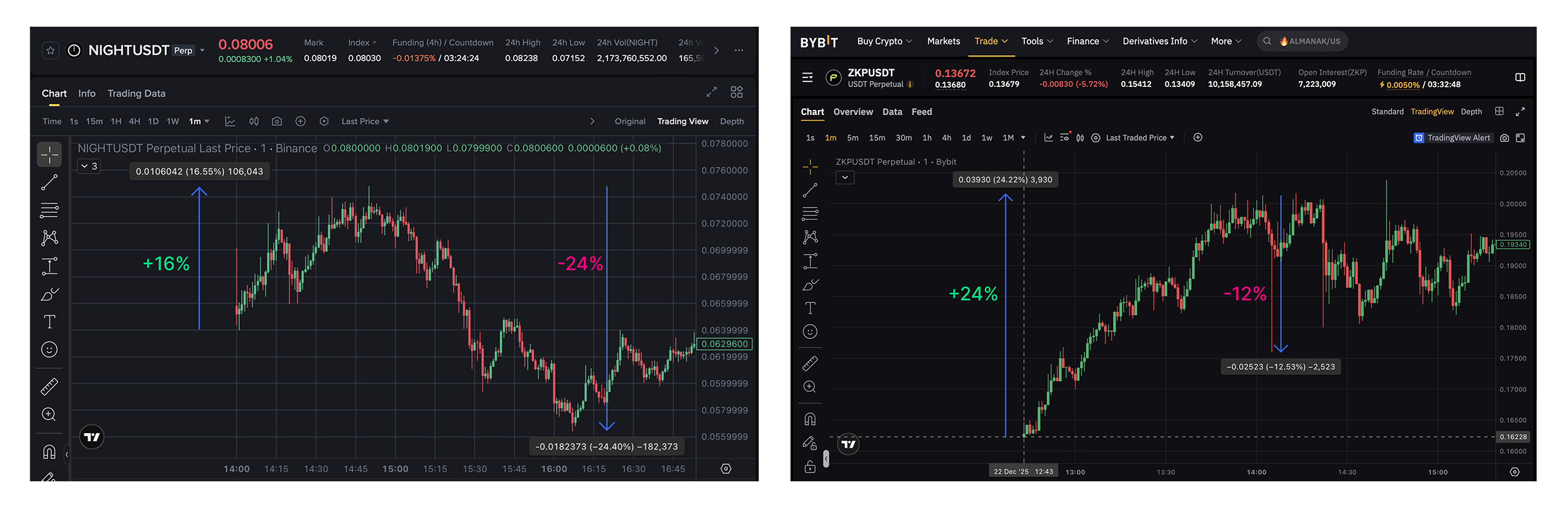1568x508 pixels.
Task: Toggle magnet mode in Binance chart sidebar
Action: coord(49,452)
